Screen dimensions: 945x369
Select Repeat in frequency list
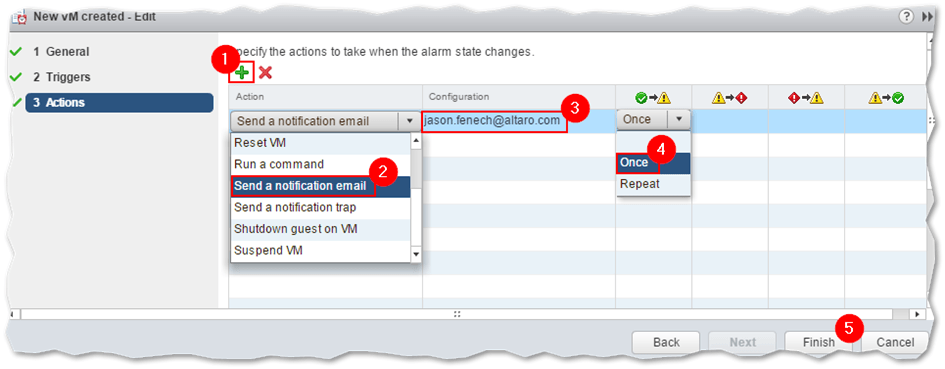pos(653,184)
